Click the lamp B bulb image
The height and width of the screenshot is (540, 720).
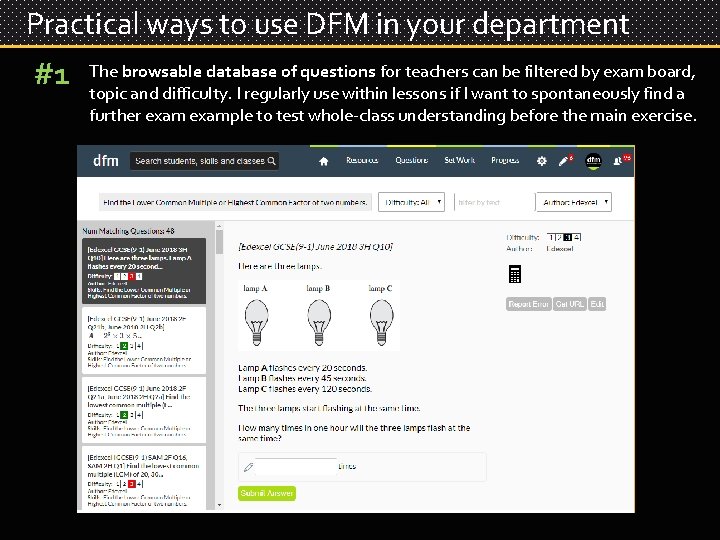pos(319,322)
